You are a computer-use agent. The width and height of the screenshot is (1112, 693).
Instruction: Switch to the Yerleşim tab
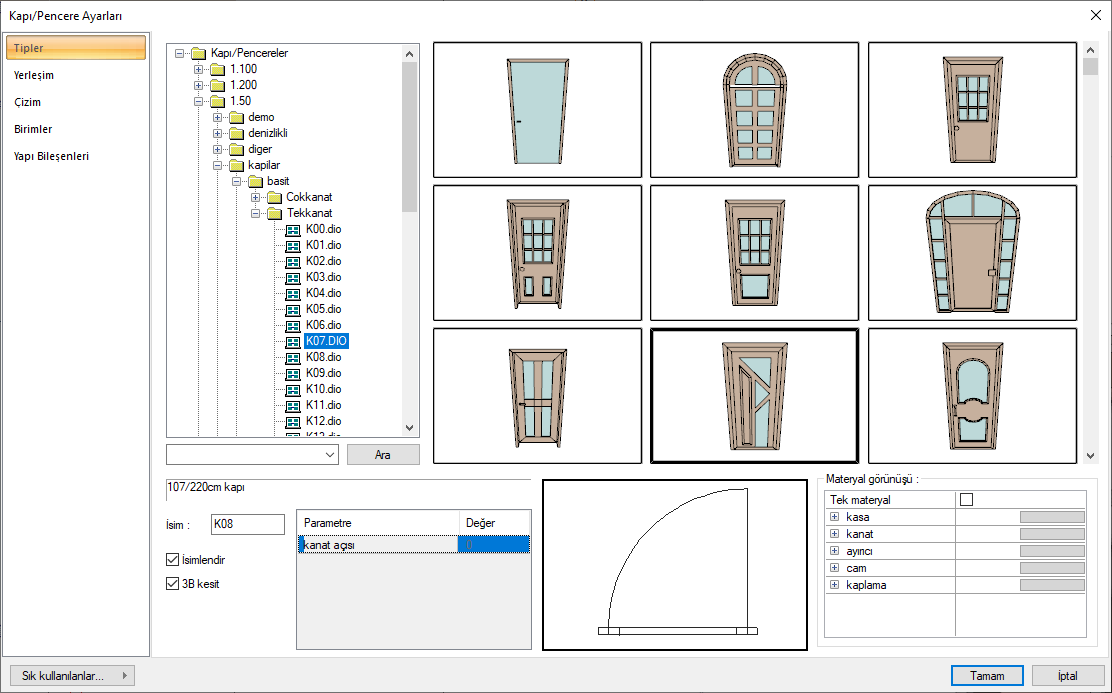[x=34, y=75]
